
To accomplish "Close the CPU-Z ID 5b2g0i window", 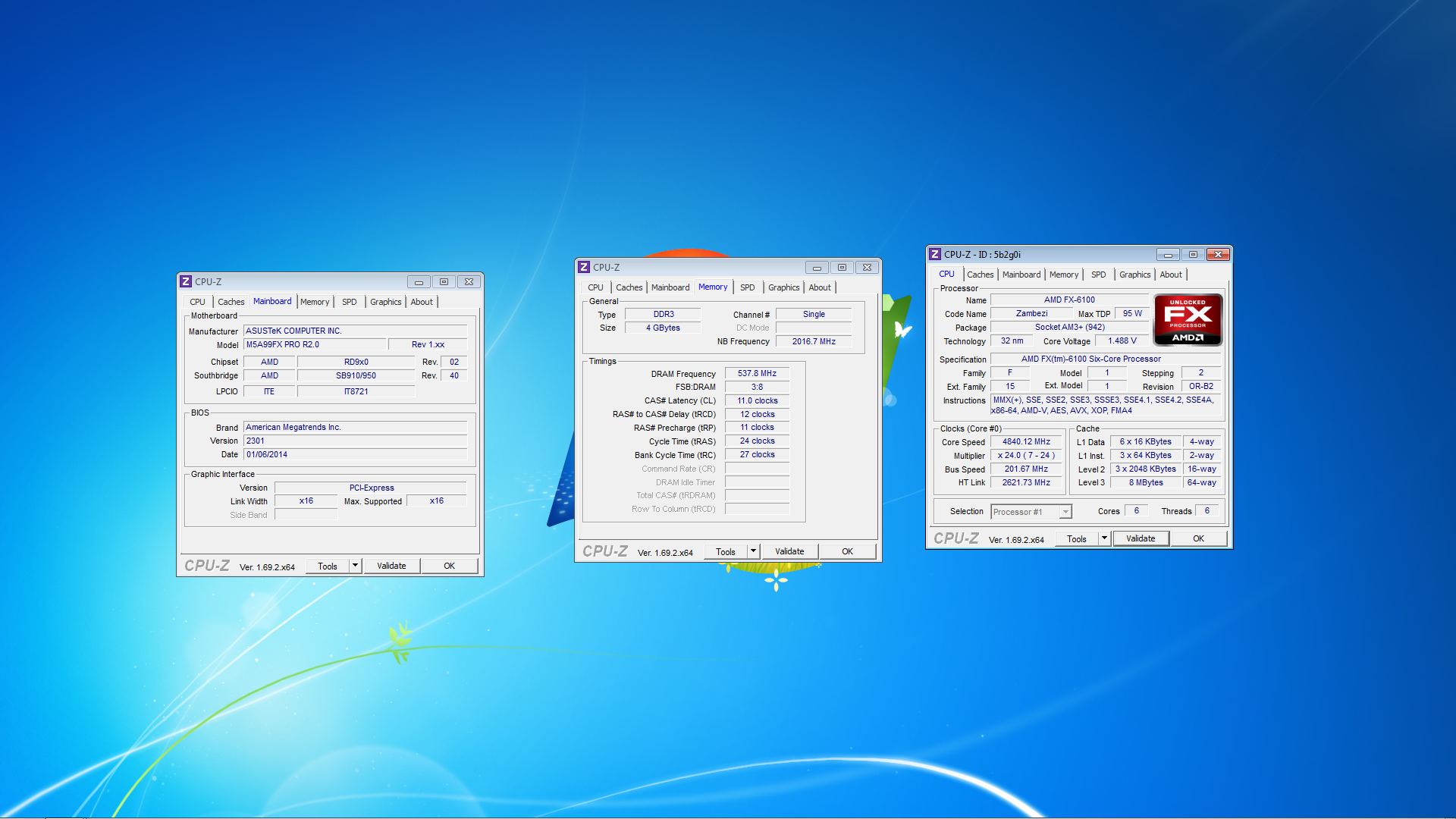I will coord(1219,254).
